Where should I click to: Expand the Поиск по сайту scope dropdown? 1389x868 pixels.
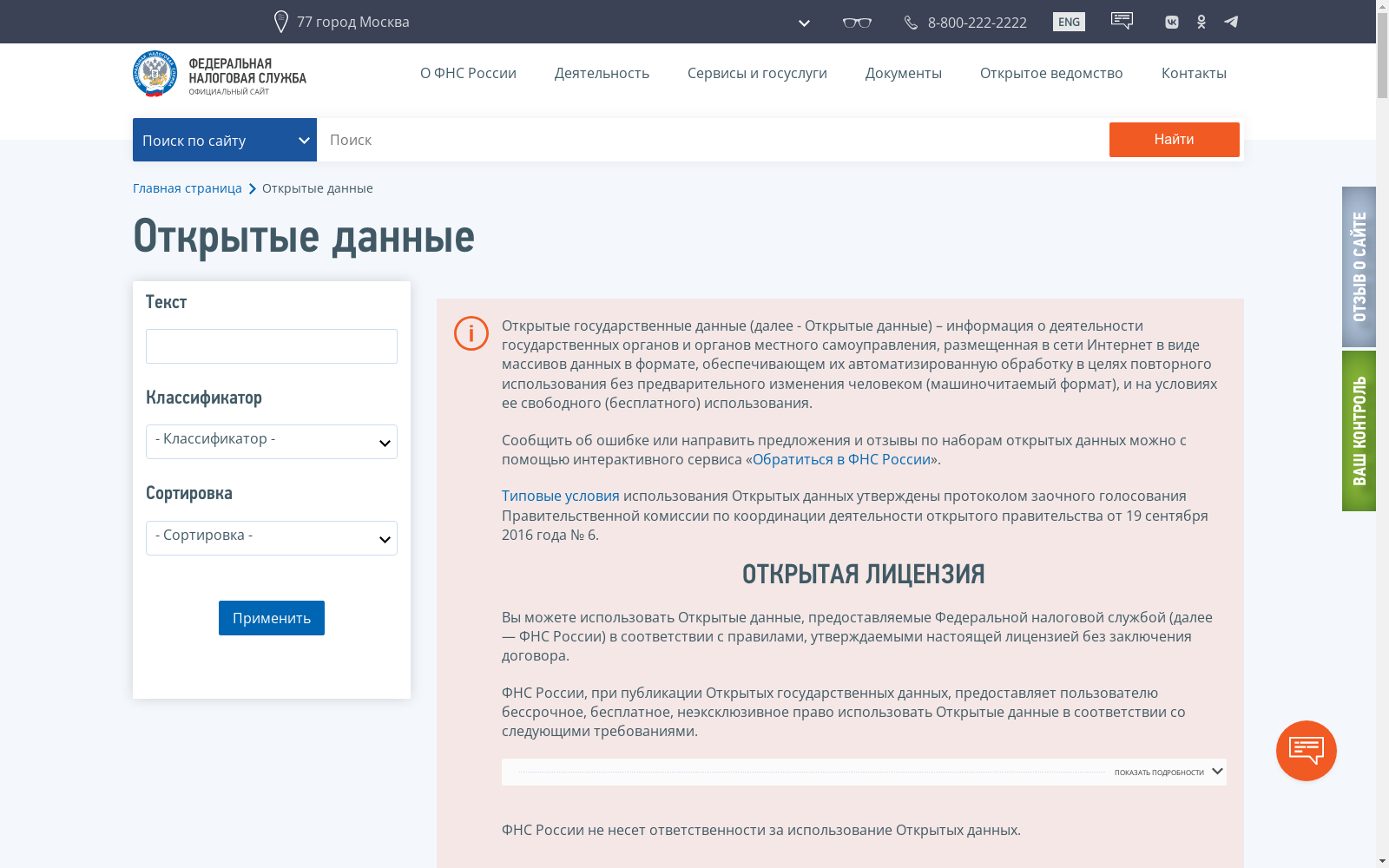pos(225,140)
